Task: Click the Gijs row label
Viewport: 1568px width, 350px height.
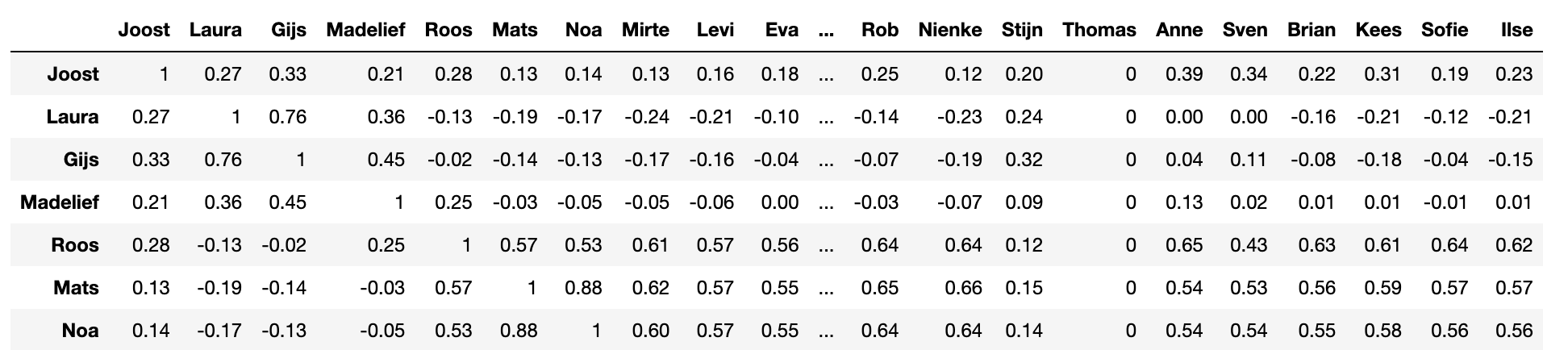Action: (81, 160)
